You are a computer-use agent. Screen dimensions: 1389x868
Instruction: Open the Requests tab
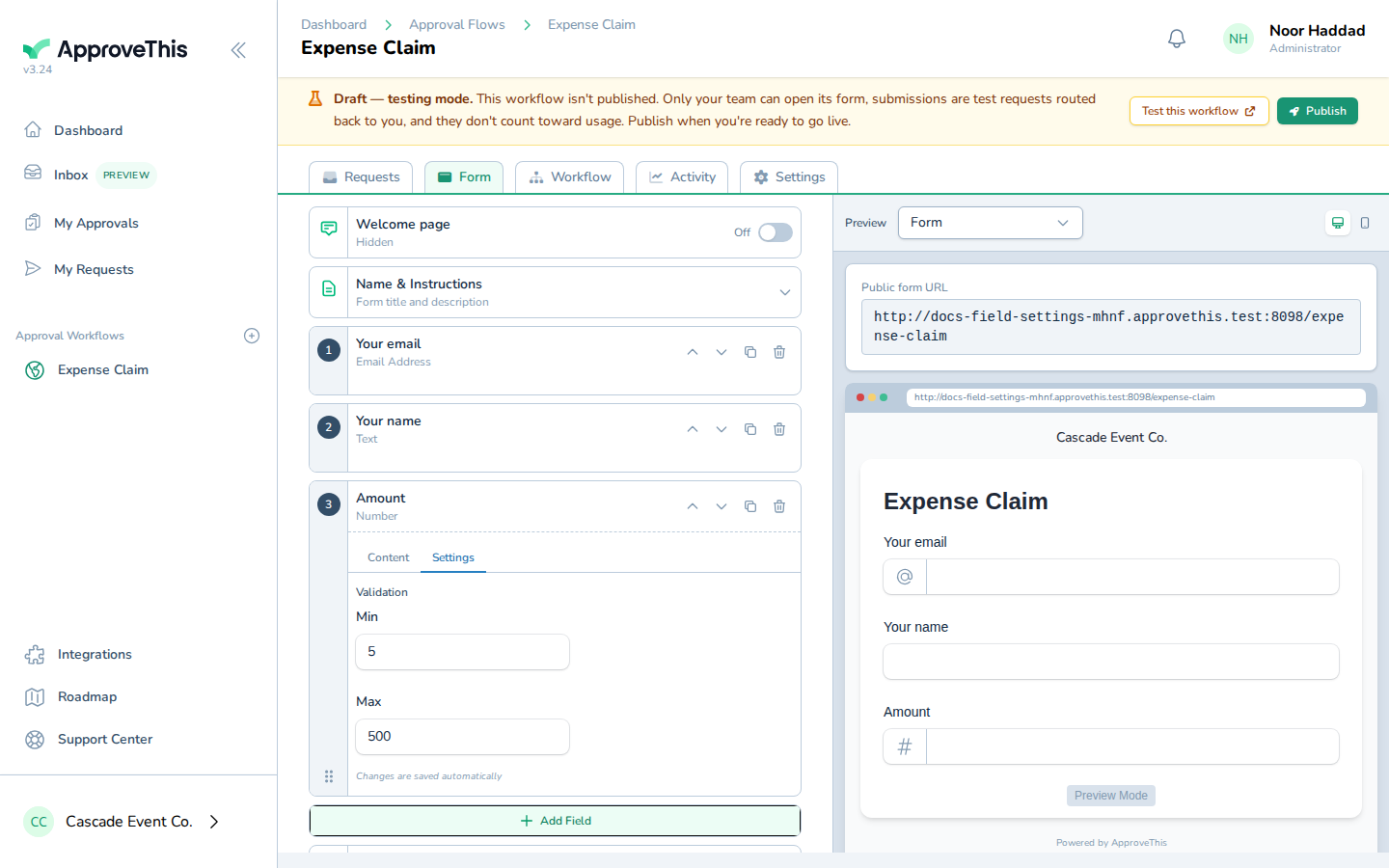361,177
